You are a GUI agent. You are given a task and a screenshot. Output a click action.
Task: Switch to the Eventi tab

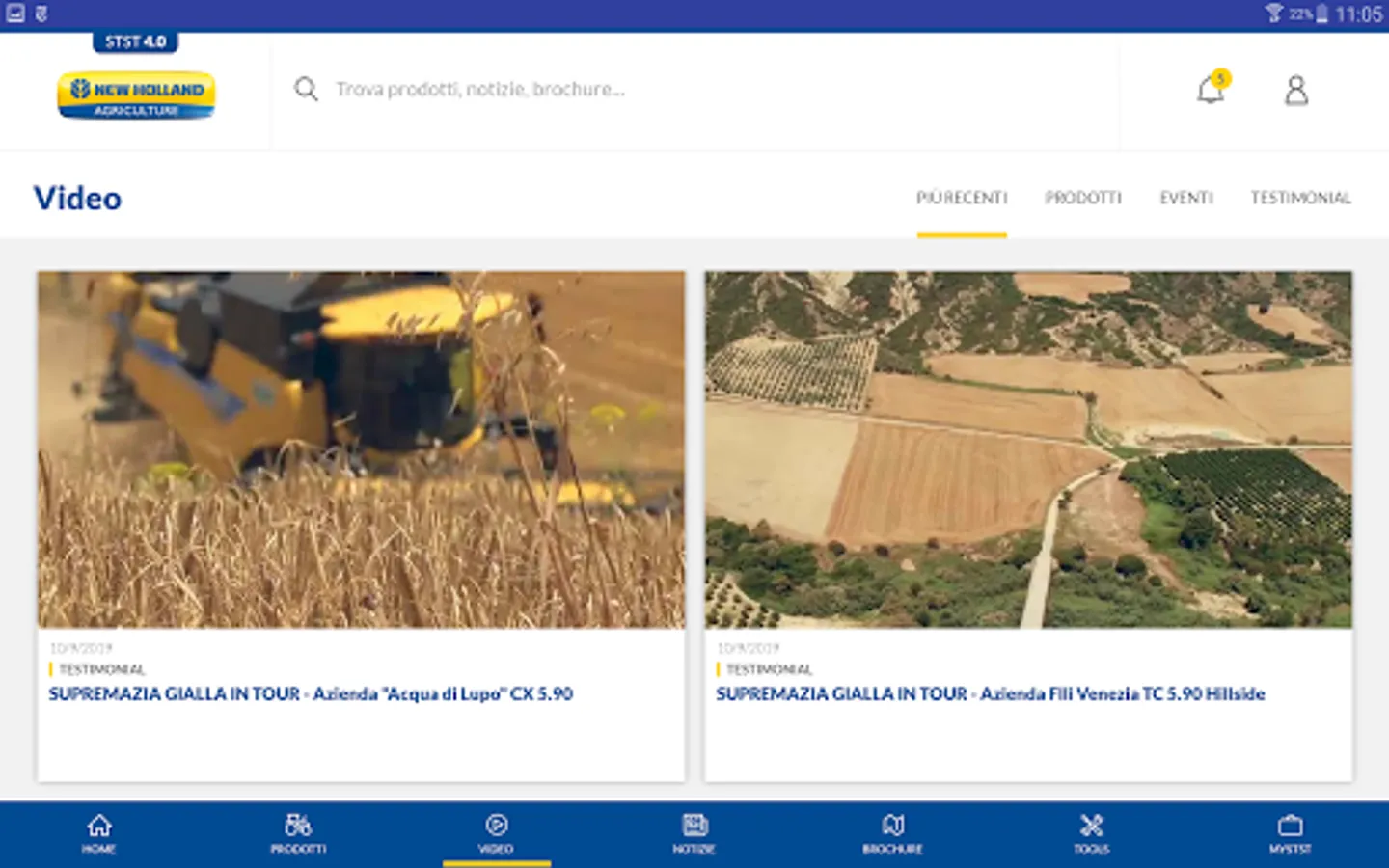pyautogui.click(x=1186, y=198)
